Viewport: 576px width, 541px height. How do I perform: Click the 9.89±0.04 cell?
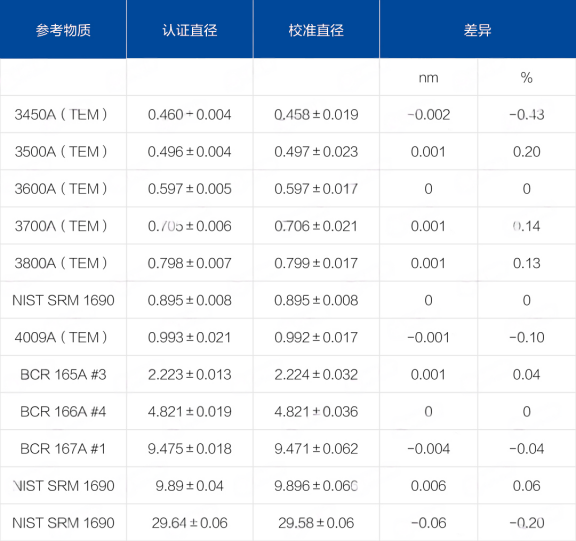[x=190, y=486]
